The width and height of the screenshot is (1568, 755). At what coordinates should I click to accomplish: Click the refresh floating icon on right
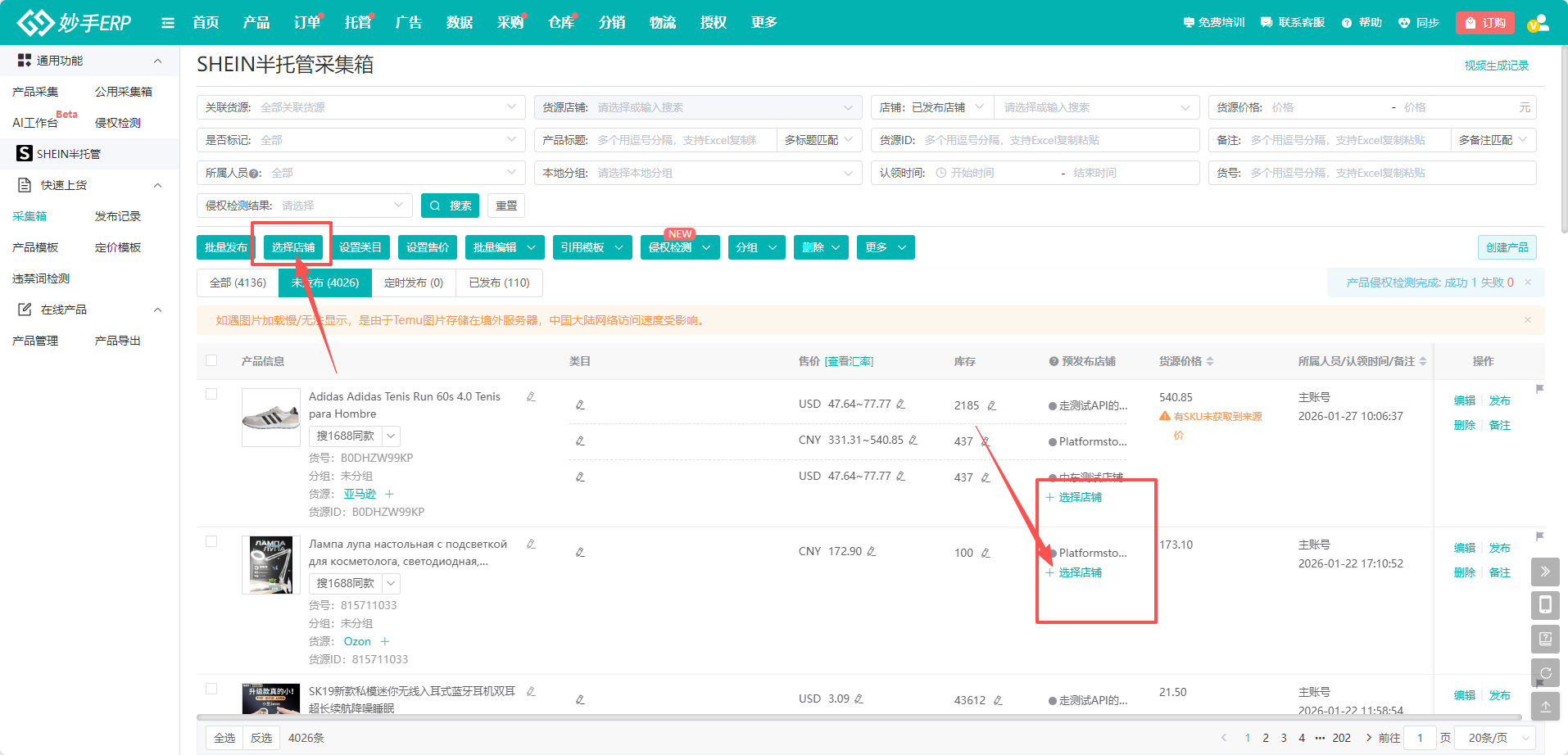[x=1545, y=672]
